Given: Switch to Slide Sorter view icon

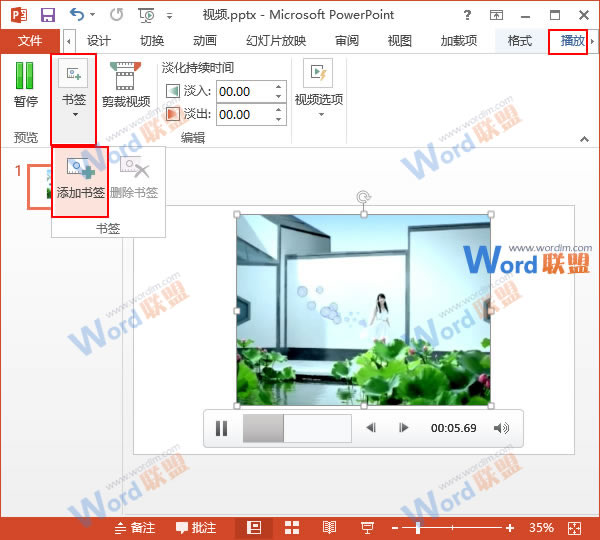Looking at the screenshot, I should click(x=292, y=528).
